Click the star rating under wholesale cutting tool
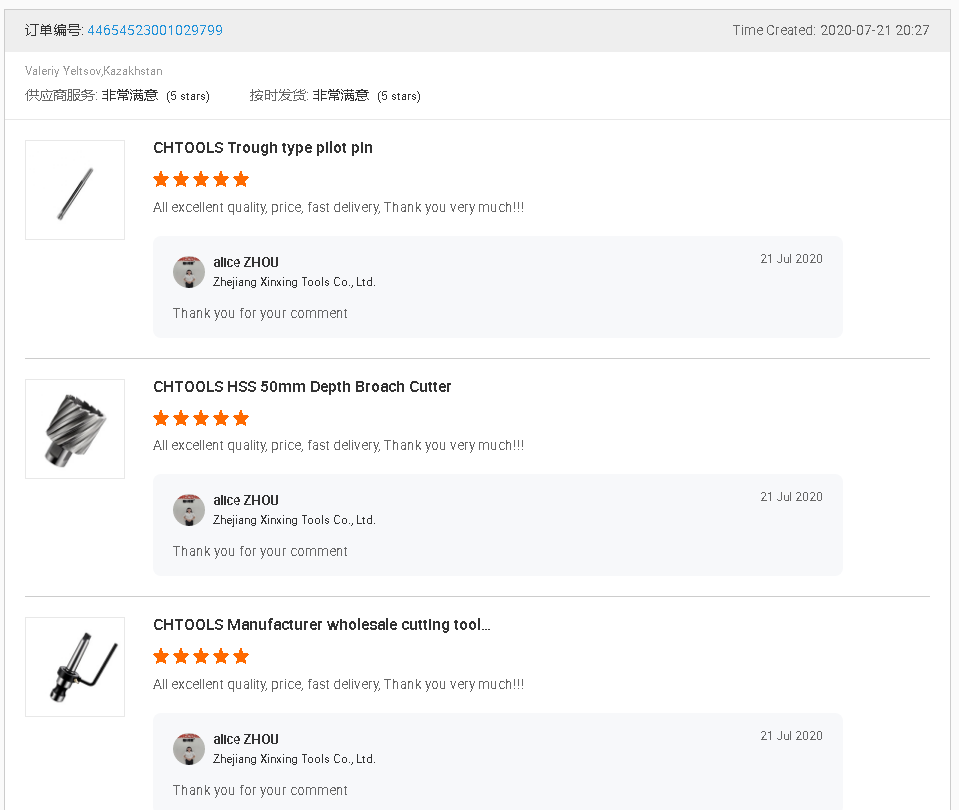959x810 pixels. coord(201,657)
